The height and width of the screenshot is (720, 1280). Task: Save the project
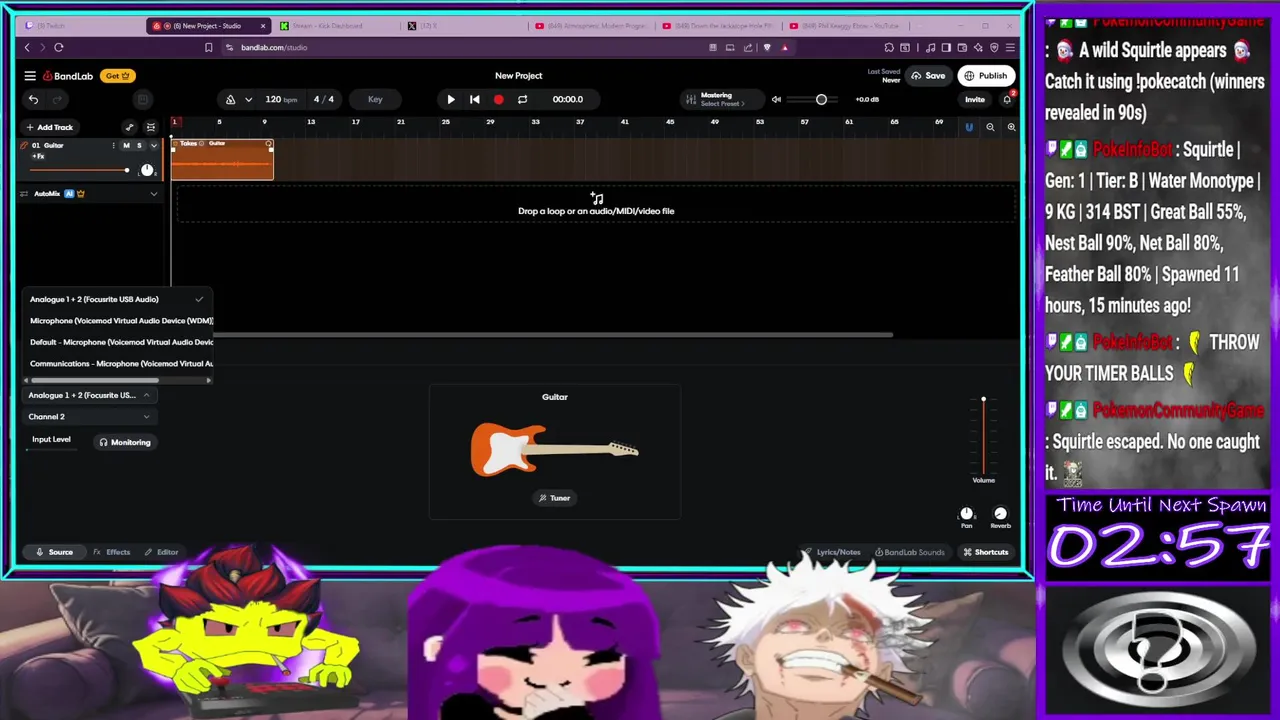pos(929,76)
